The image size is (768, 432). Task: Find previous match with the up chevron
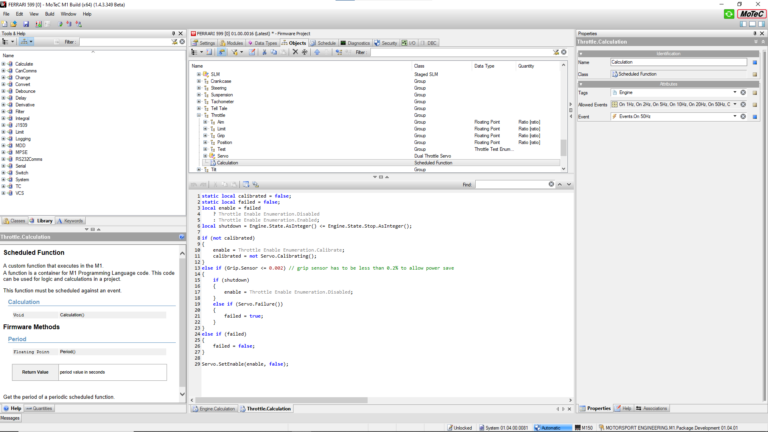coord(560,184)
